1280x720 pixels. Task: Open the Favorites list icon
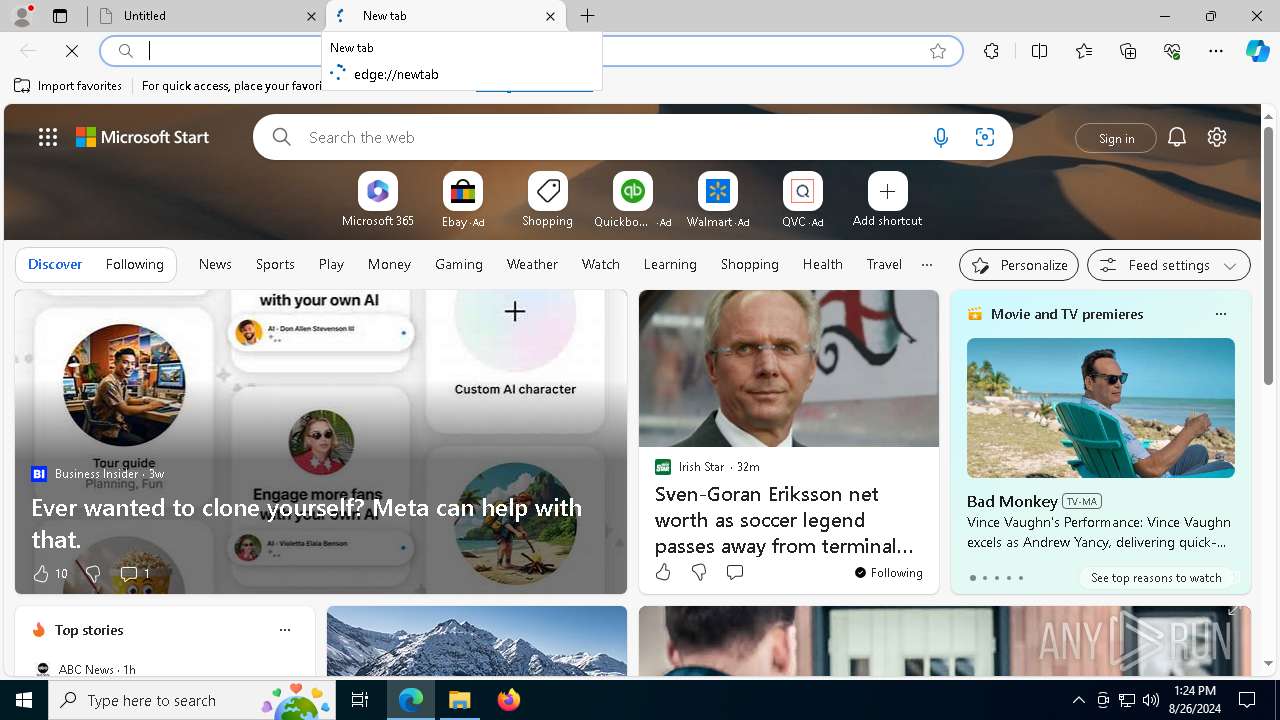tap(1084, 51)
